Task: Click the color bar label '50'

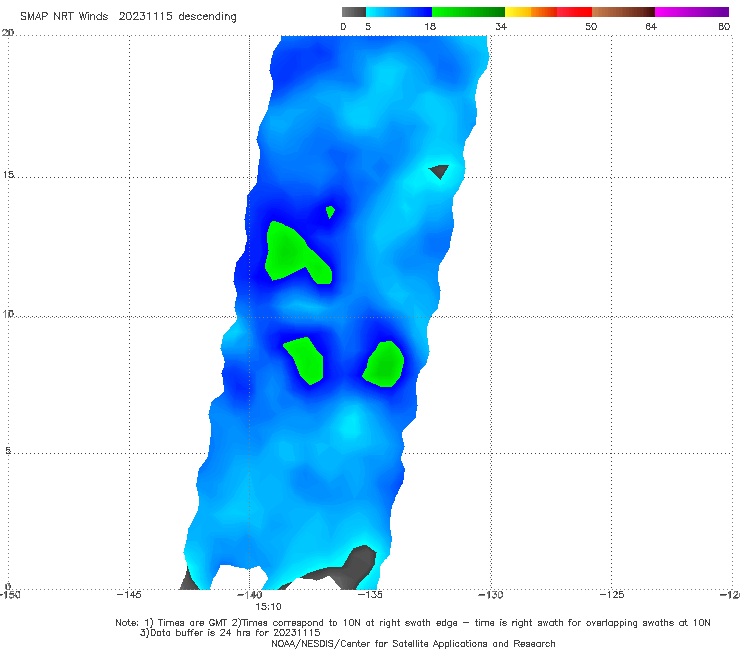Action: [x=591, y=26]
